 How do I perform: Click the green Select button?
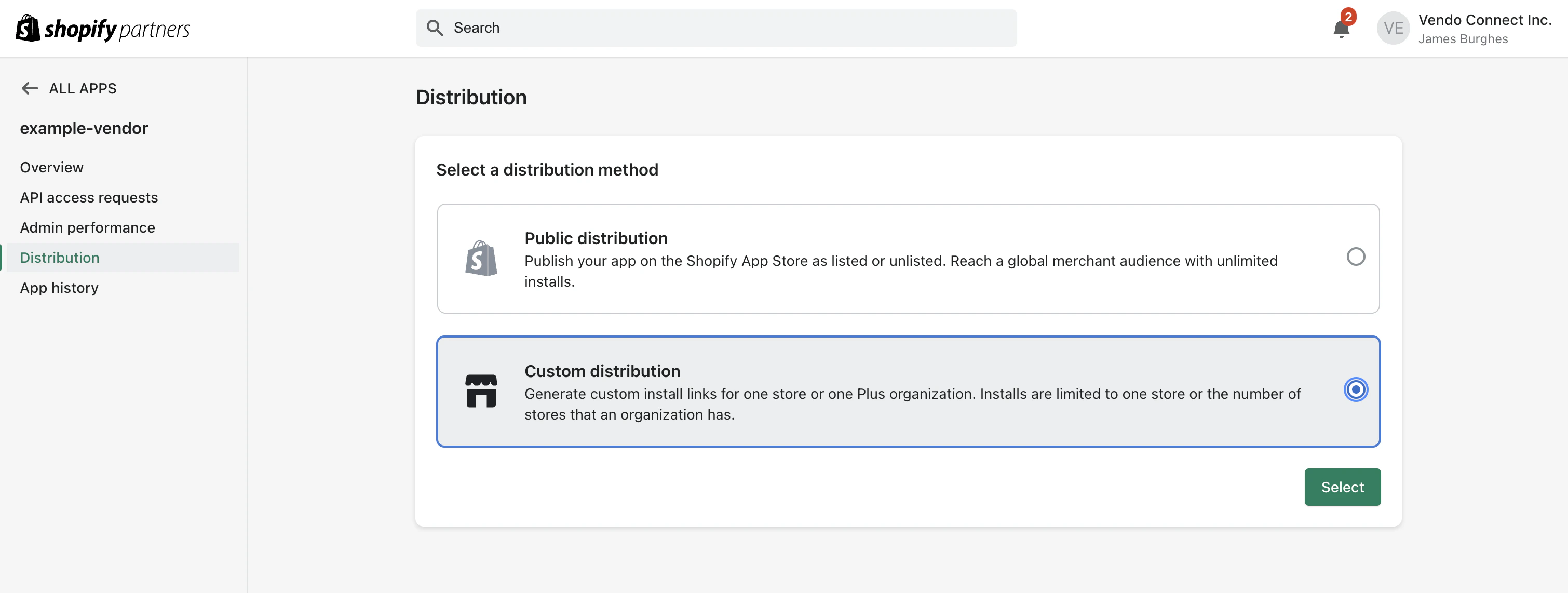1342,487
